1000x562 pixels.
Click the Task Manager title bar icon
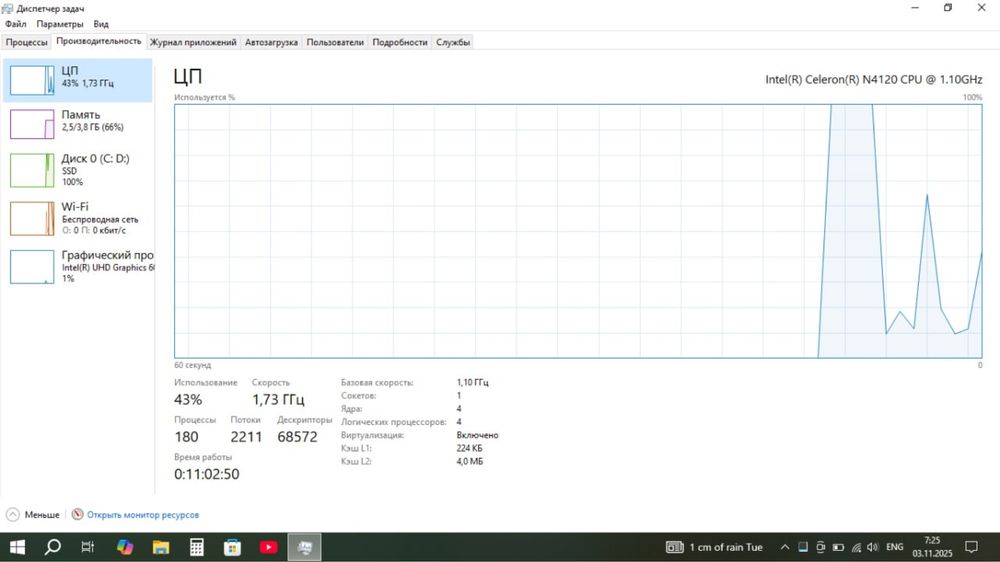point(8,8)
